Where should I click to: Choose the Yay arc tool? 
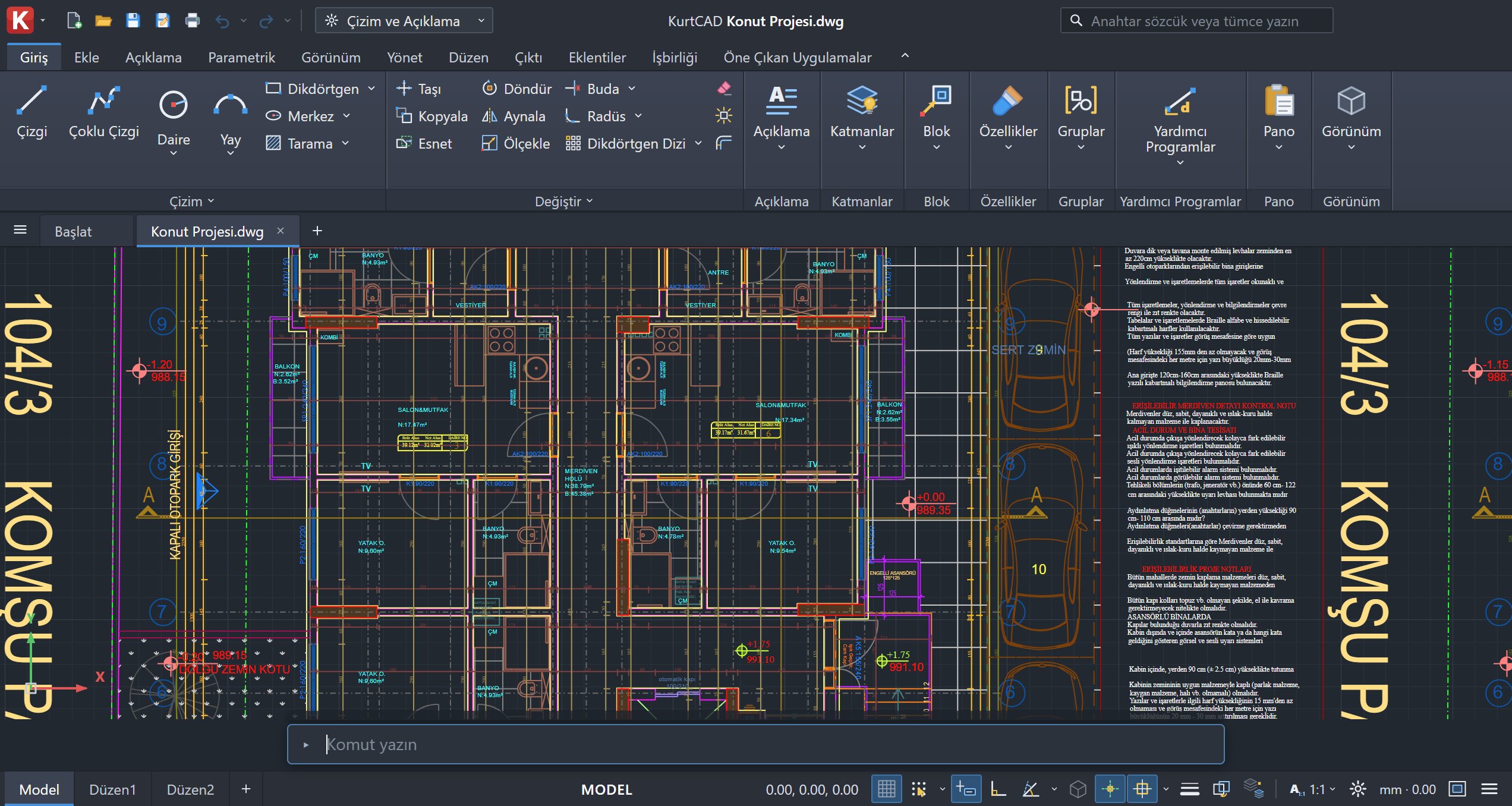point(231,121)
